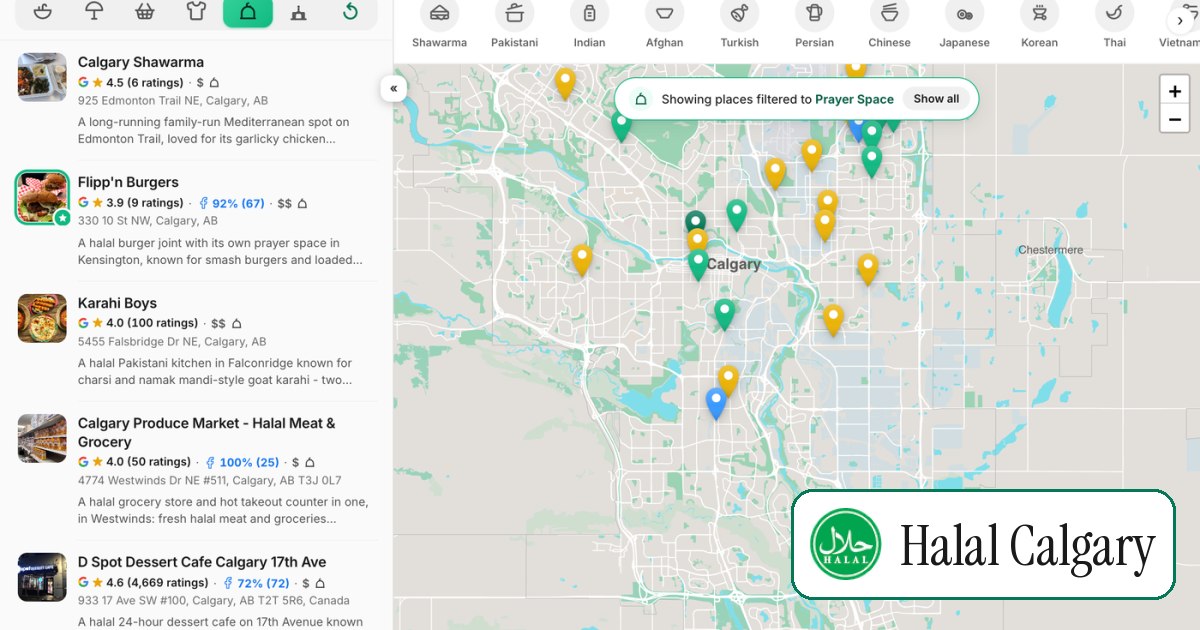The image size is (1200, 630).
Task: Click the Calgary Shawarma thumbnail photo
Action: 42,77
